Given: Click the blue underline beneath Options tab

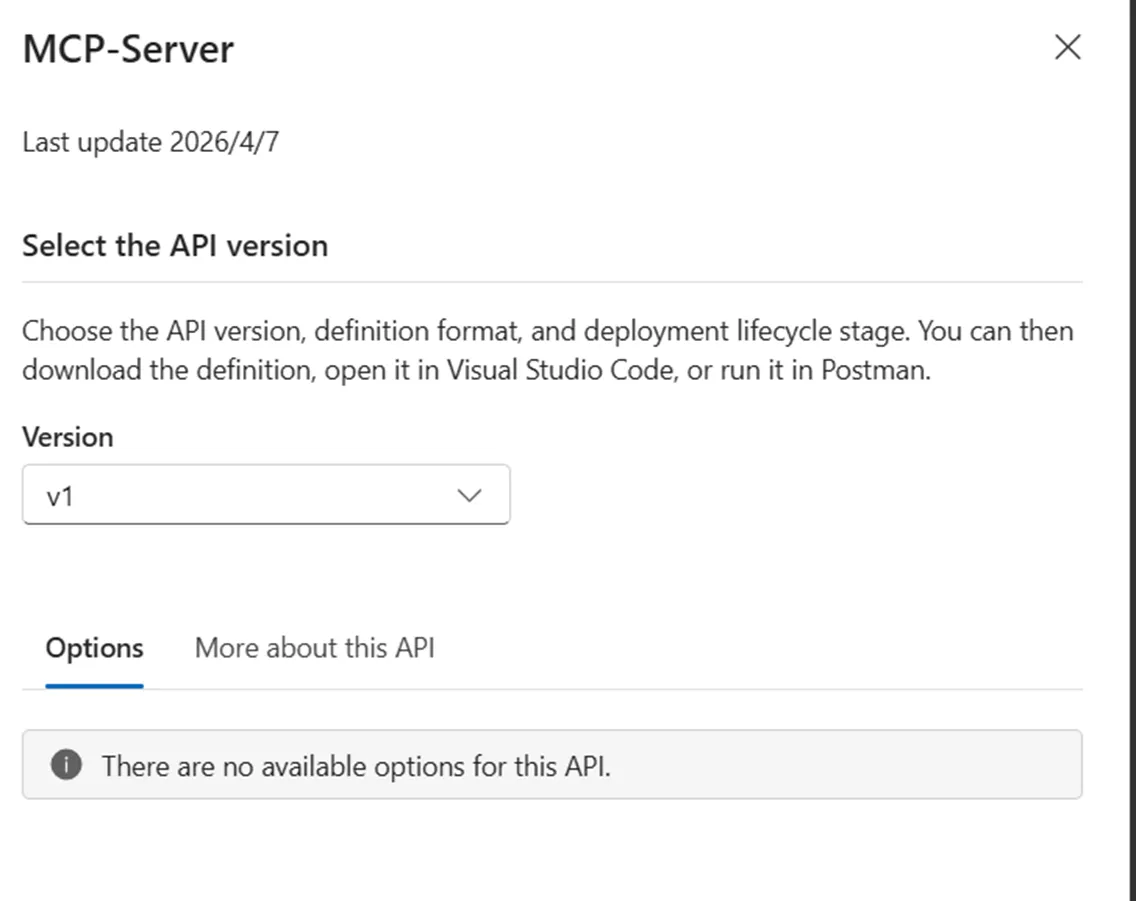Looking at the screenshot, I should [x=94, y=686].
